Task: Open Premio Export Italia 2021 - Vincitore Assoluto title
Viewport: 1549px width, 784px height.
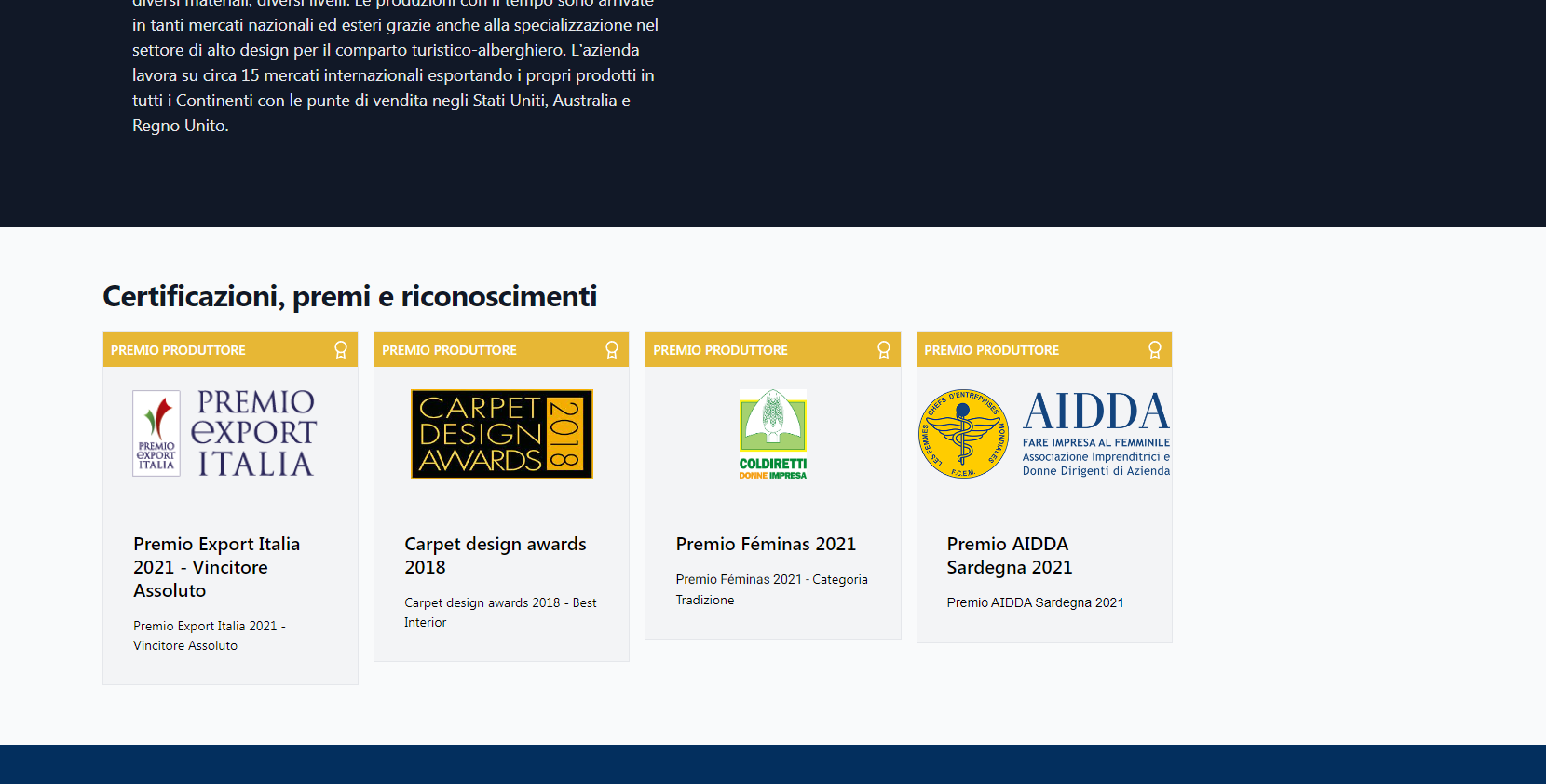Action: click(217, 567)
